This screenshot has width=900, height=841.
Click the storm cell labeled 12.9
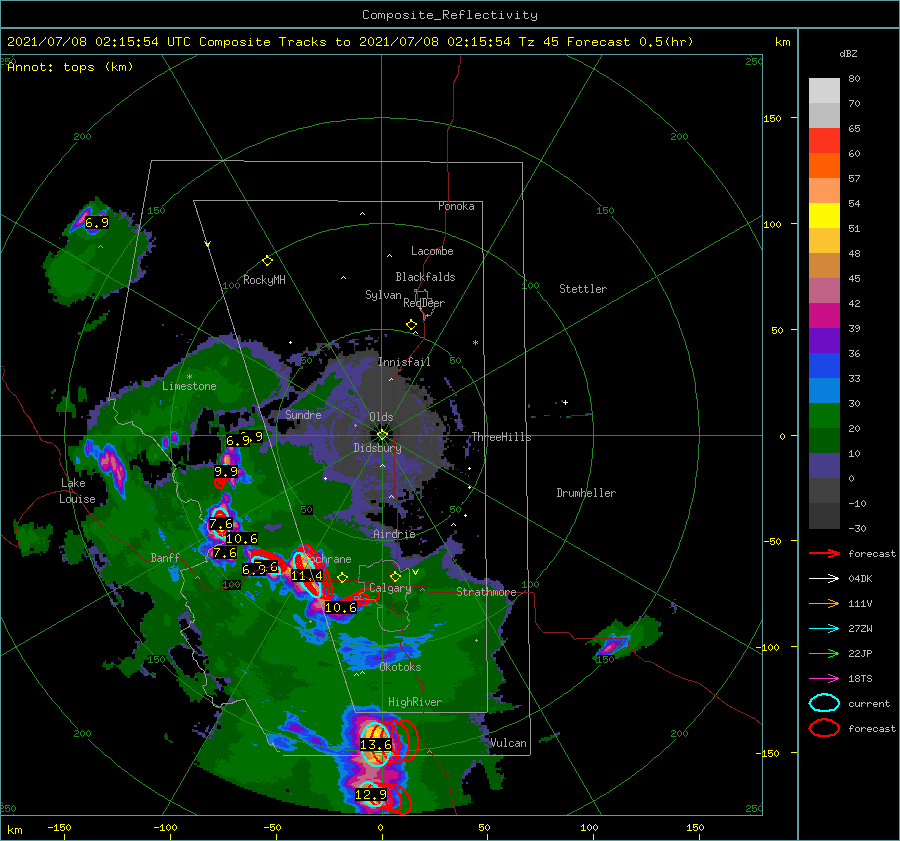[x=371, y=795]
